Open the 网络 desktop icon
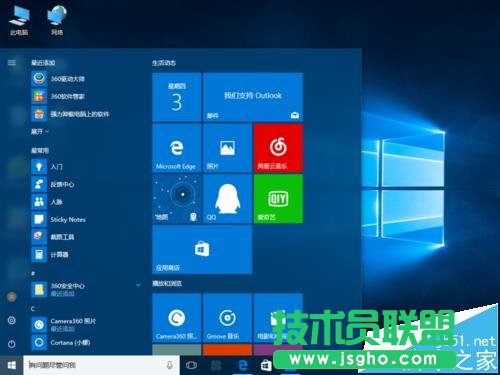This screenshot has width=500, height=375. [x=57, y=21]
